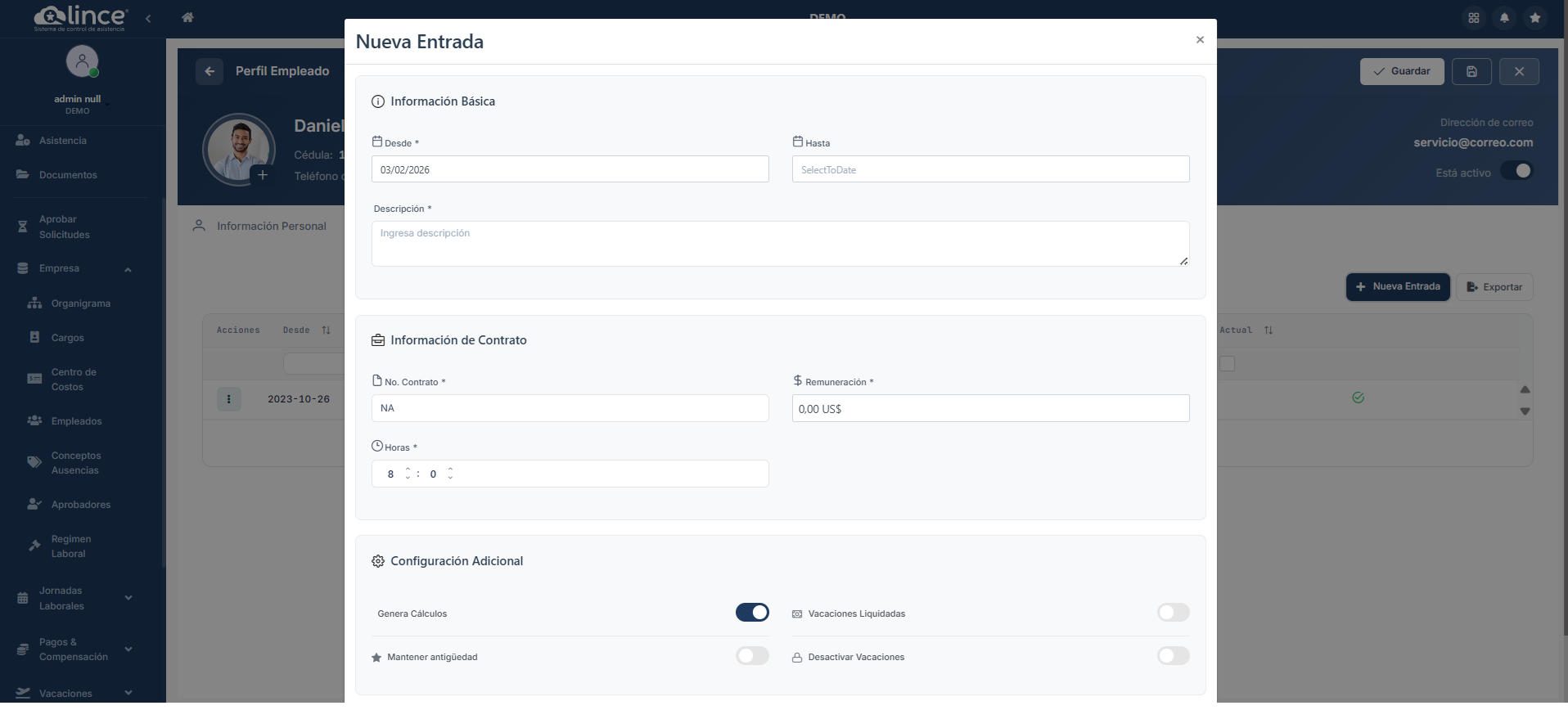
Task: Enable the Mantener antigüedad toggle
Action: pos(751,656)
